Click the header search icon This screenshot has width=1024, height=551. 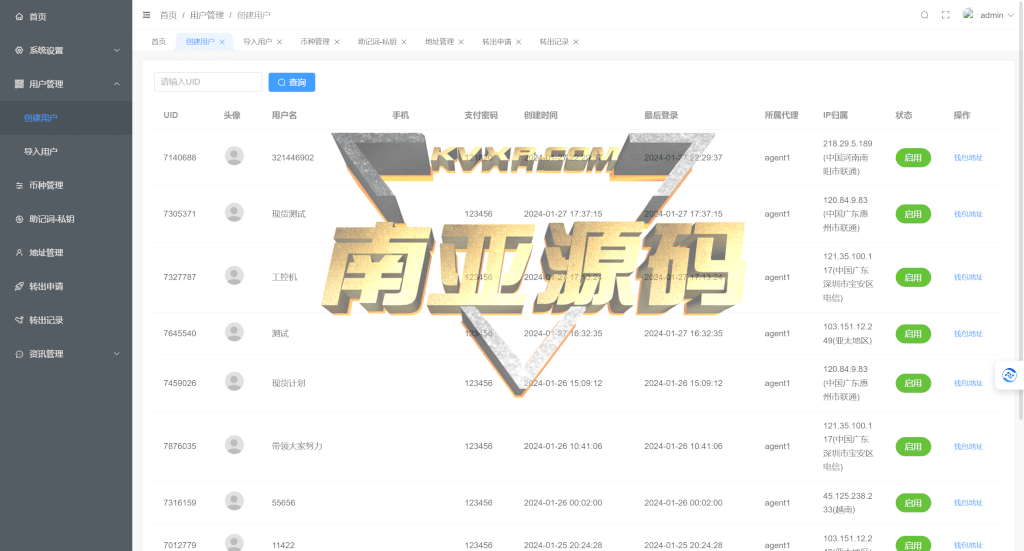tap(924, 15)
